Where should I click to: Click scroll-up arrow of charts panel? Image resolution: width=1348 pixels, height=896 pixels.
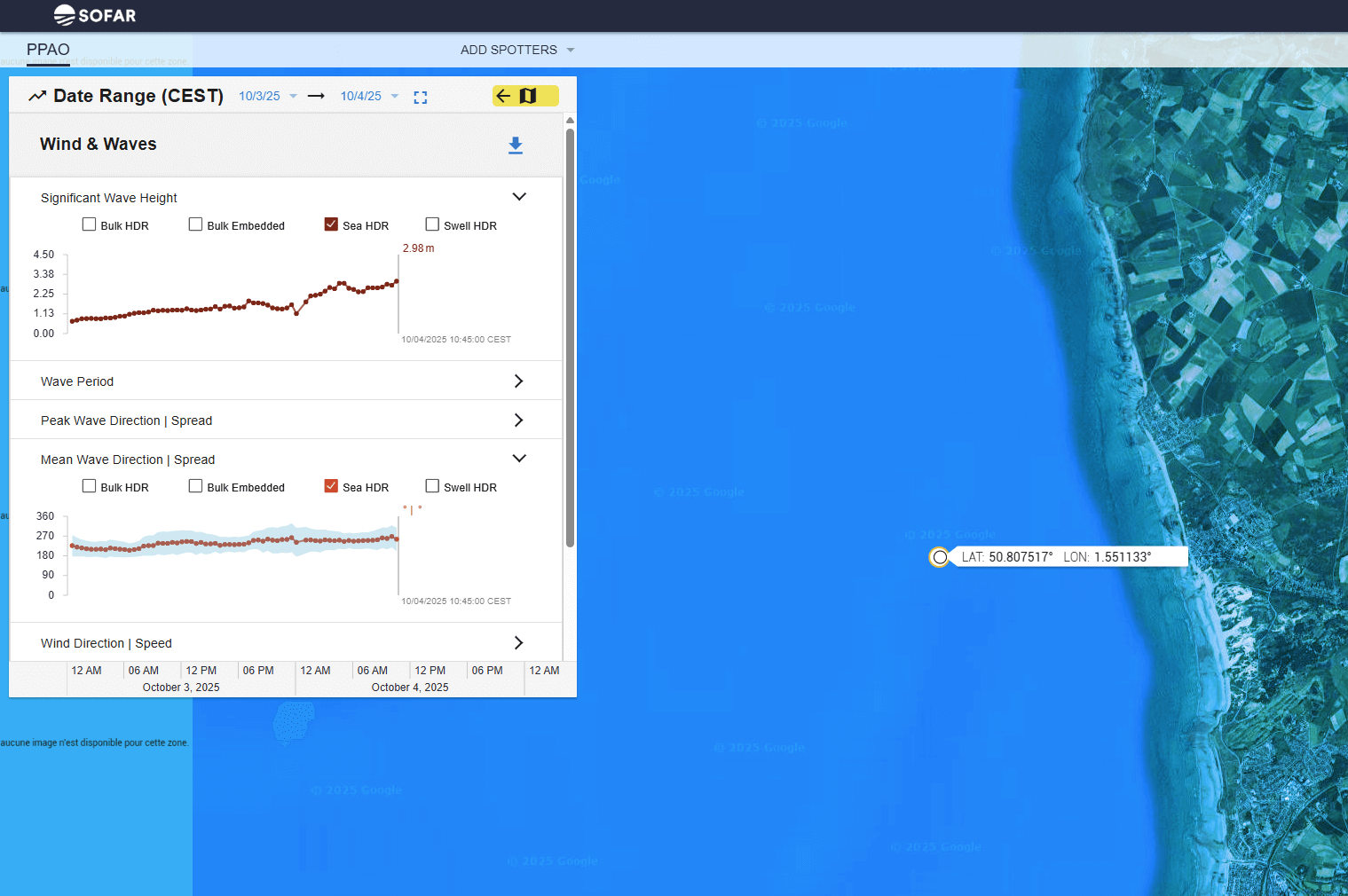570,120
